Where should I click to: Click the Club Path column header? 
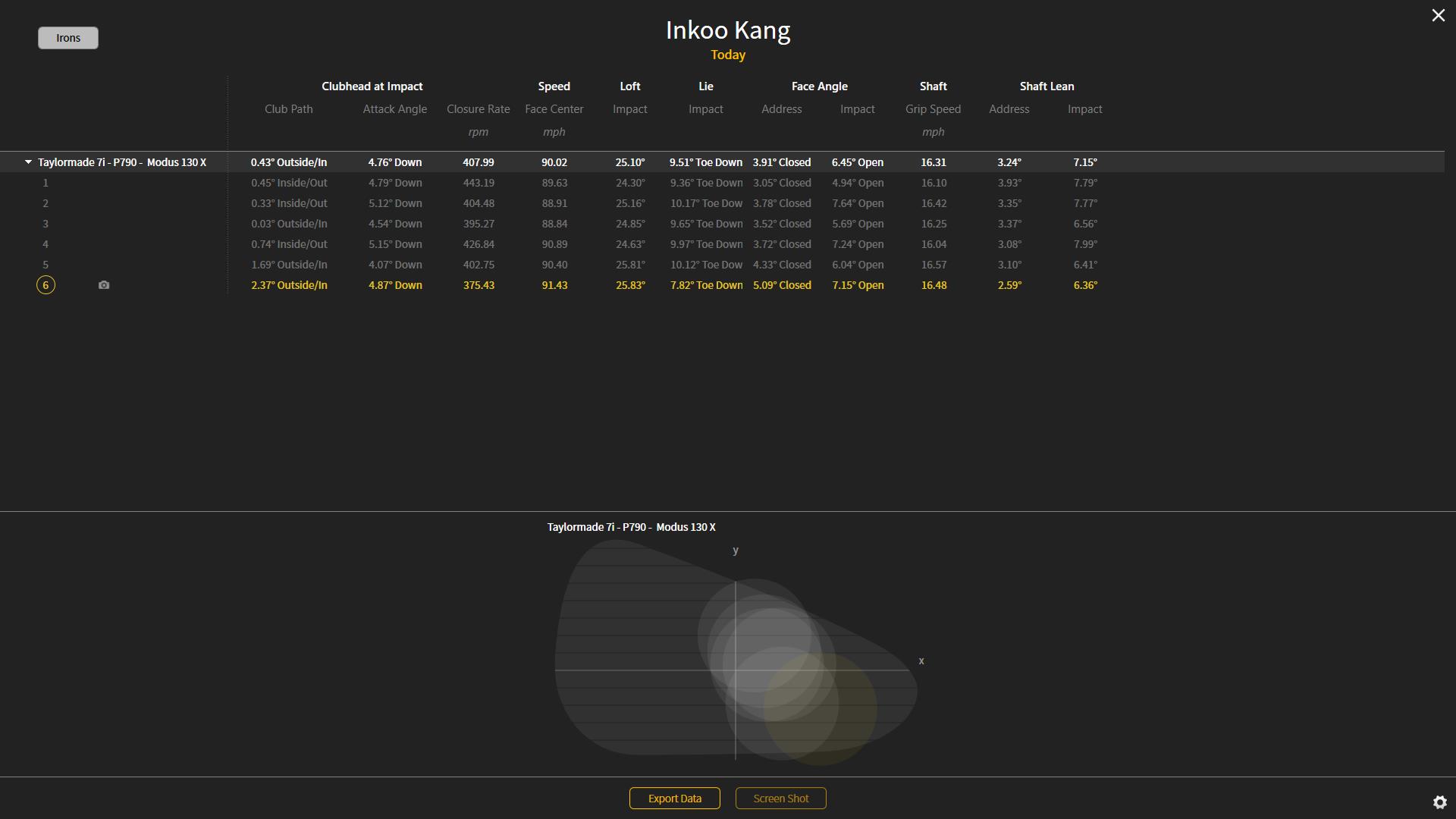point(289,109)
